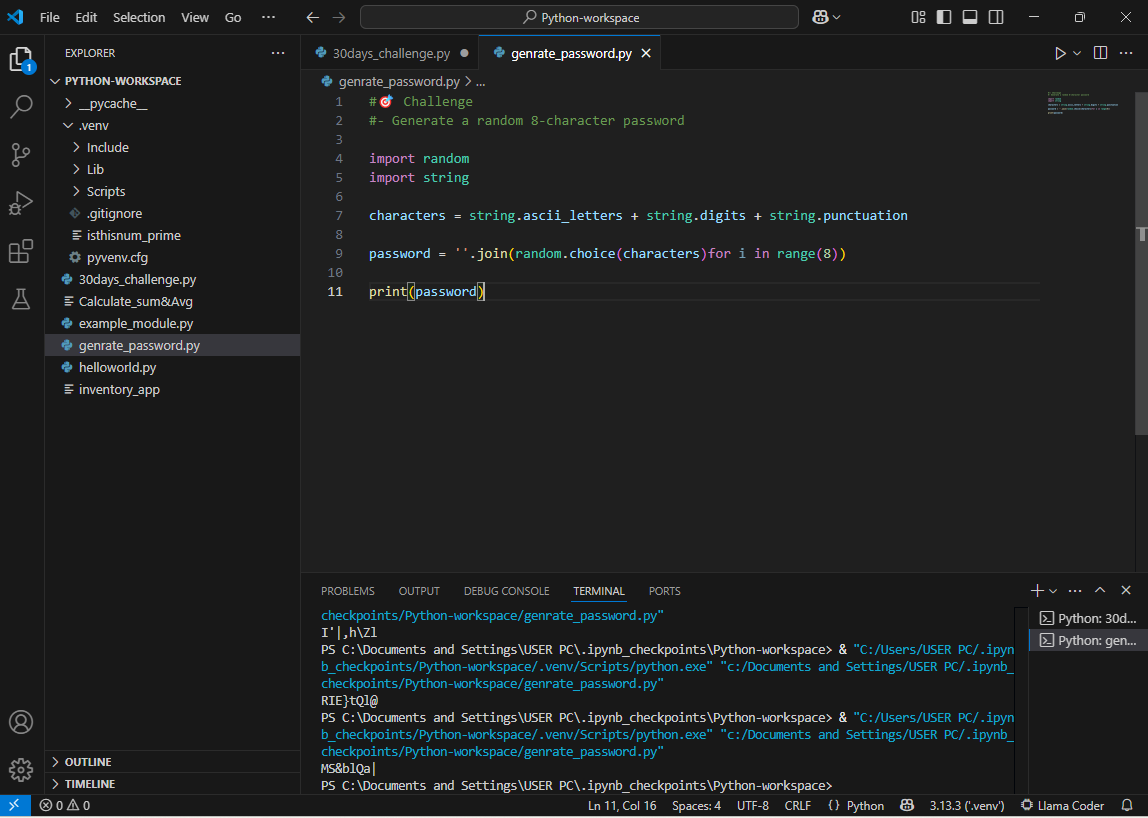Open the File menu

pyautogui.click(x=50, y=17)
